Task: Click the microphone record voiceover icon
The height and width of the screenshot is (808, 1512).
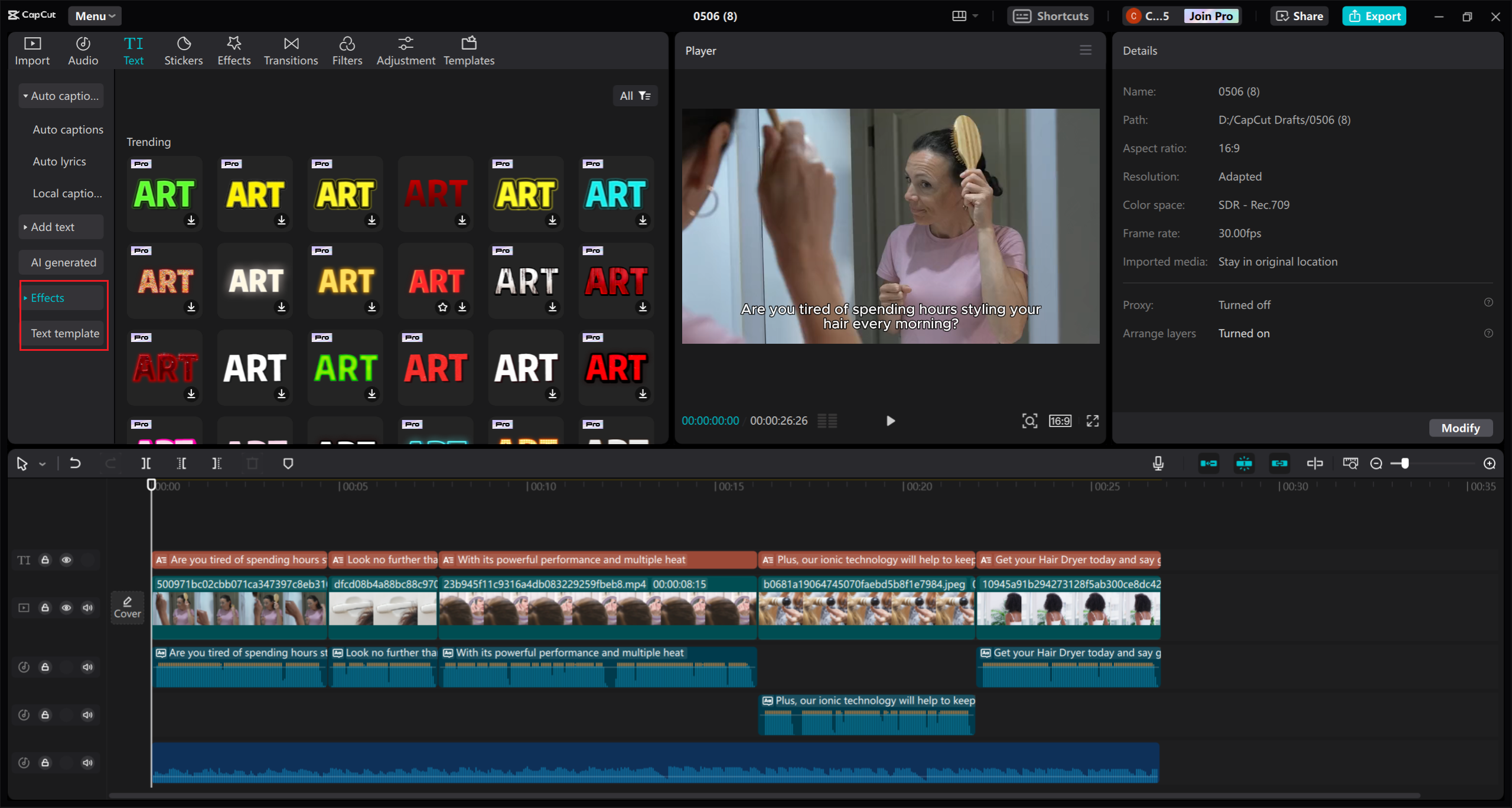Action: click(1158, 464)
